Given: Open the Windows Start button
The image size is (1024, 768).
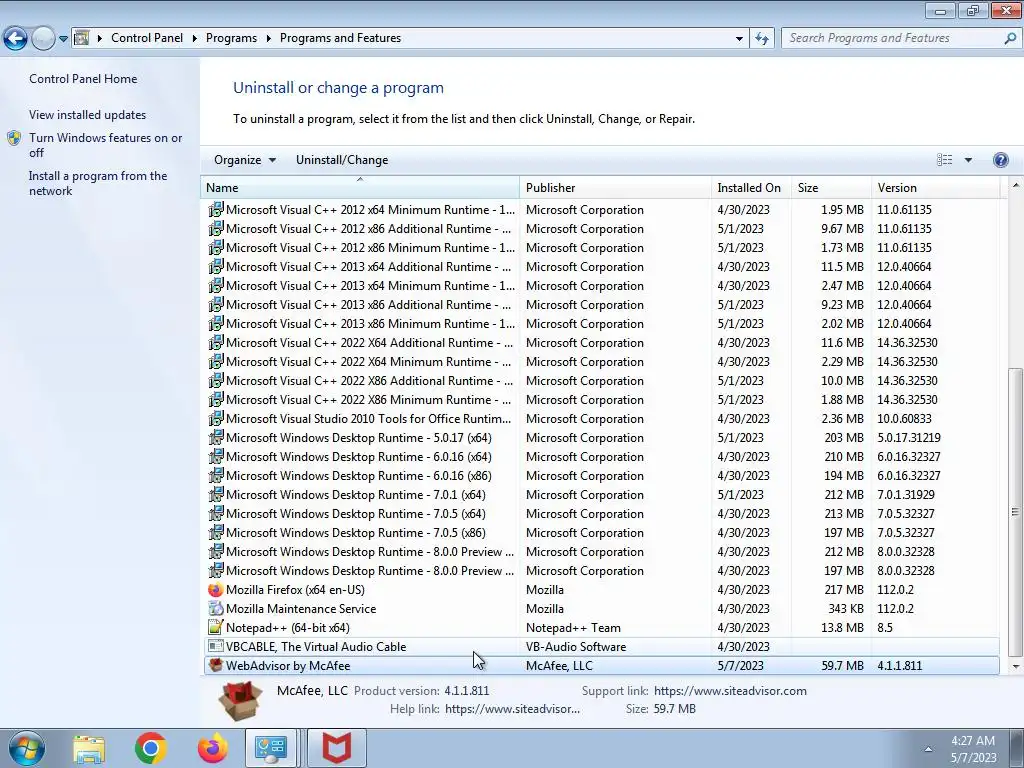Looking at the screenshot, I should point(27,748).
